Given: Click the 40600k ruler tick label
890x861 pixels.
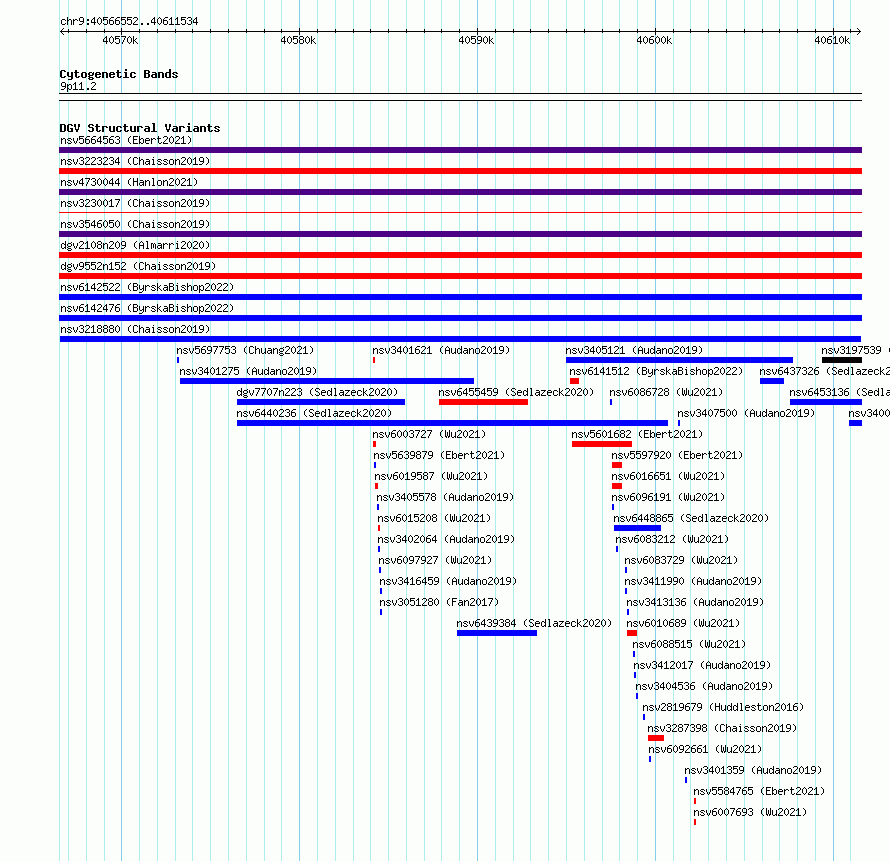Looking at the screenshot, I should [x=654, y=41].
